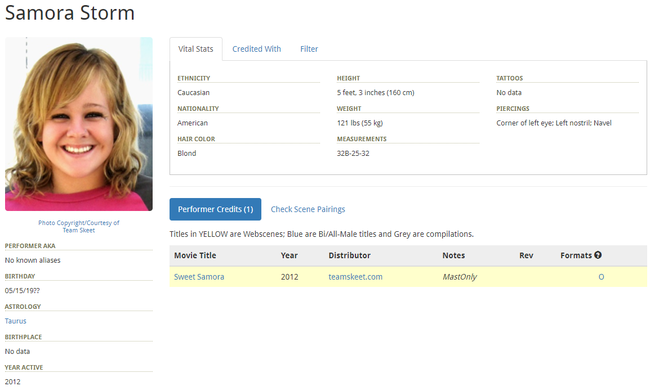Select the birthday value 05/15/19??
The height and width of the screenshot is (391, 650).
coord(22,291)
